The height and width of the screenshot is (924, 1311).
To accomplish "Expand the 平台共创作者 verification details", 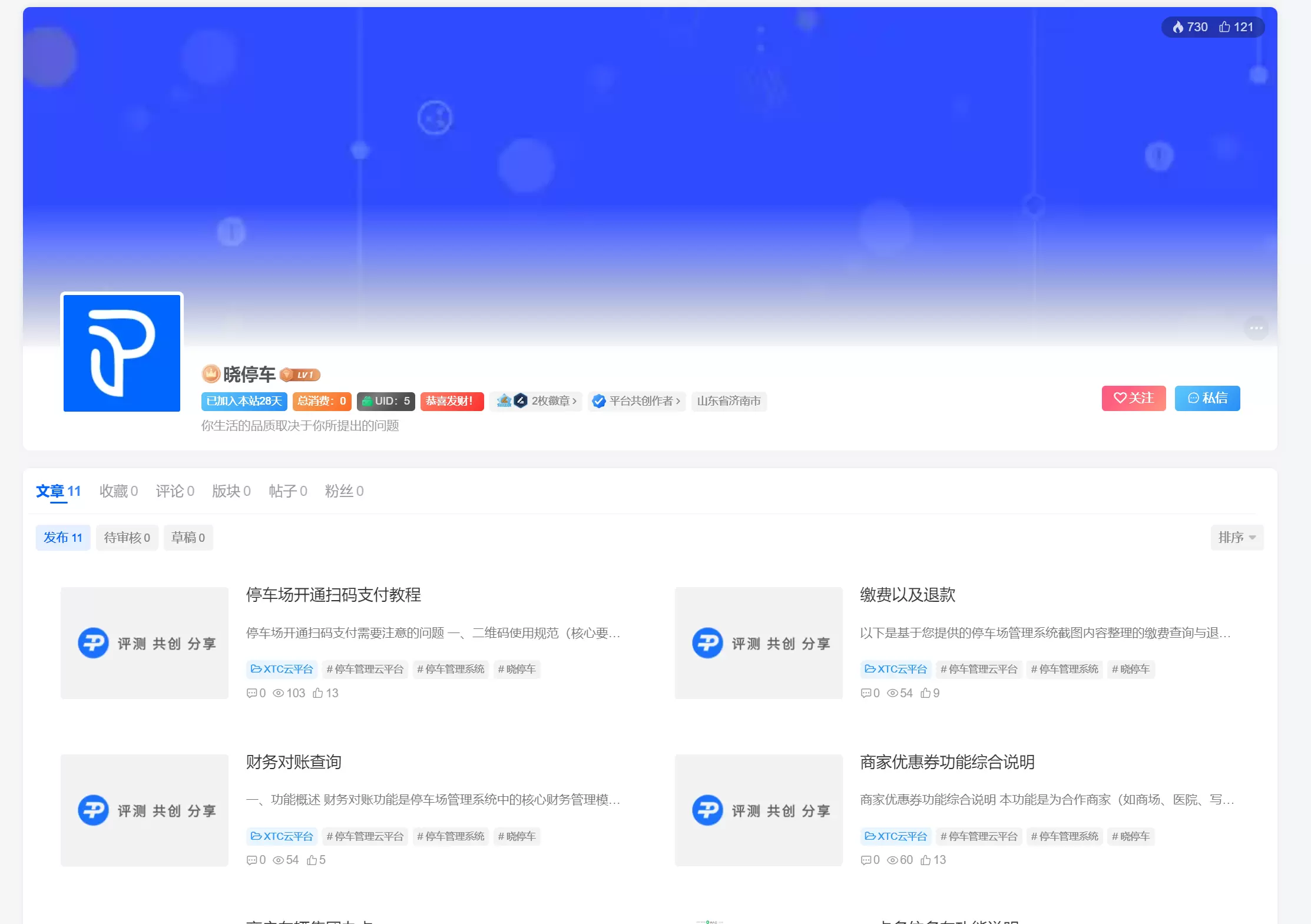I will (x=637, y=401).
